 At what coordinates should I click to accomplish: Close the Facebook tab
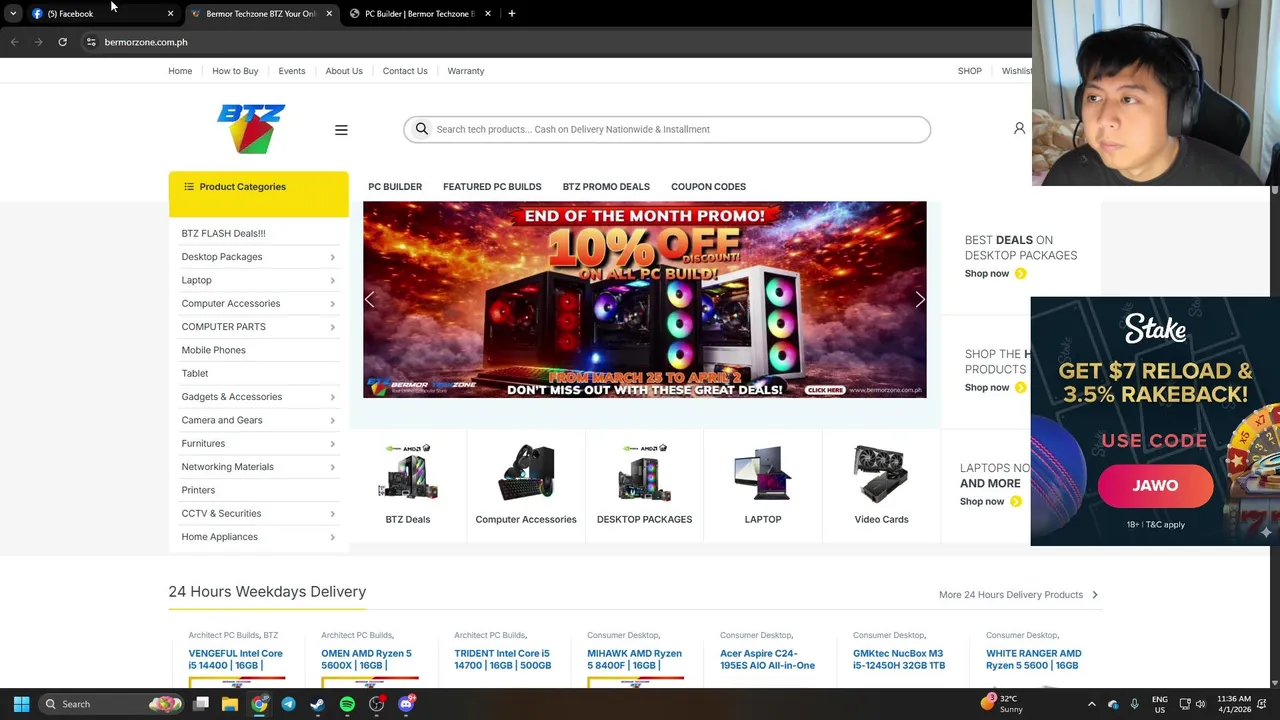click(x=170, y=13)
